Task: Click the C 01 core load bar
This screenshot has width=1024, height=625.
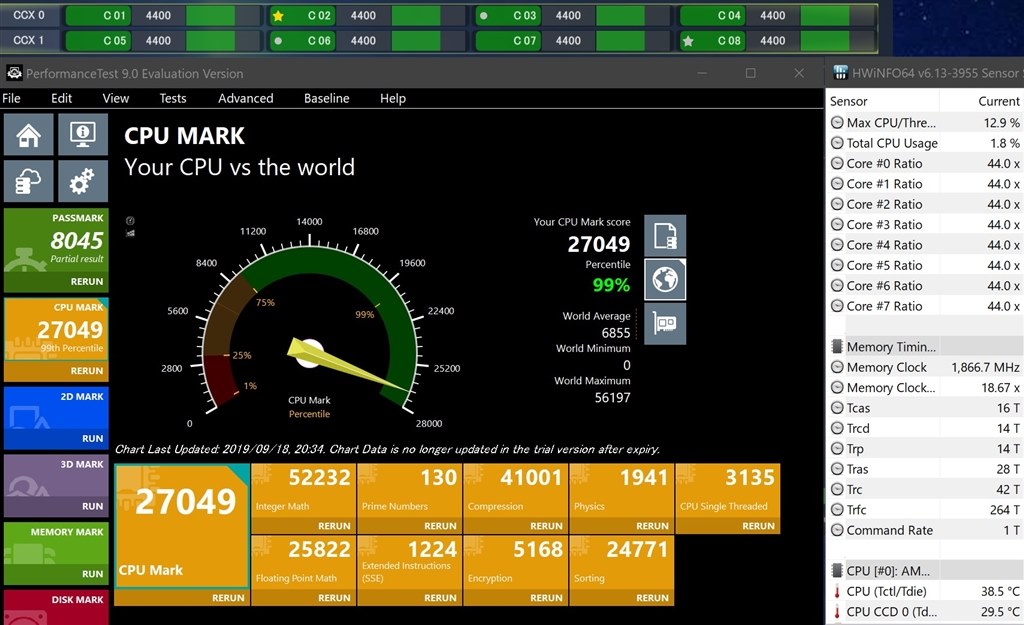Action: point(223,16)
